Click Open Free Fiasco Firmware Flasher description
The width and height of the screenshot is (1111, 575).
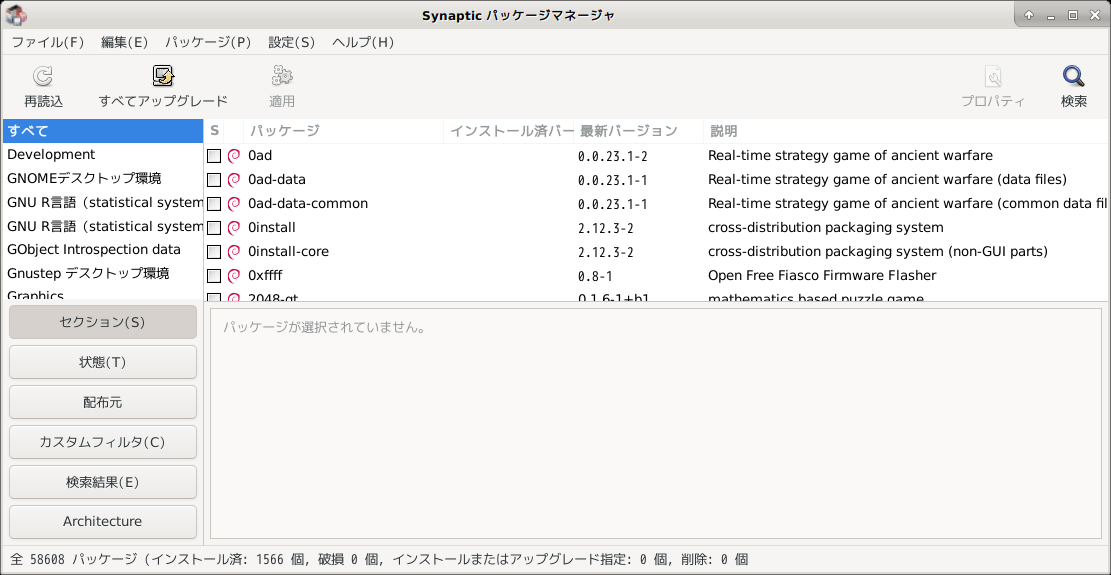coord(822,275)
